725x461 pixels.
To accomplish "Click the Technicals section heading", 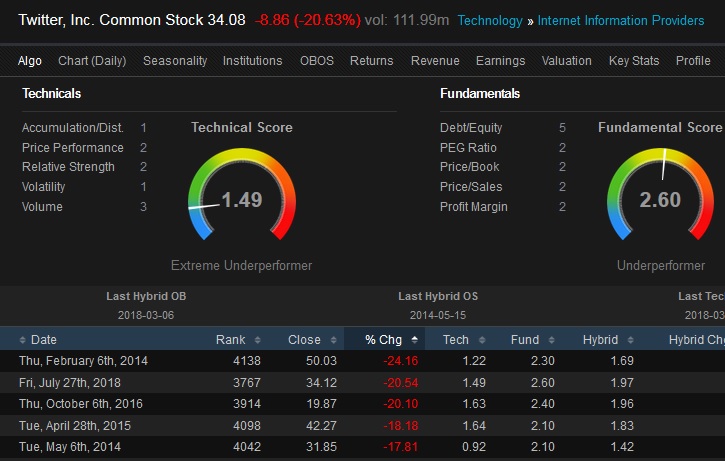I will 51,93.
